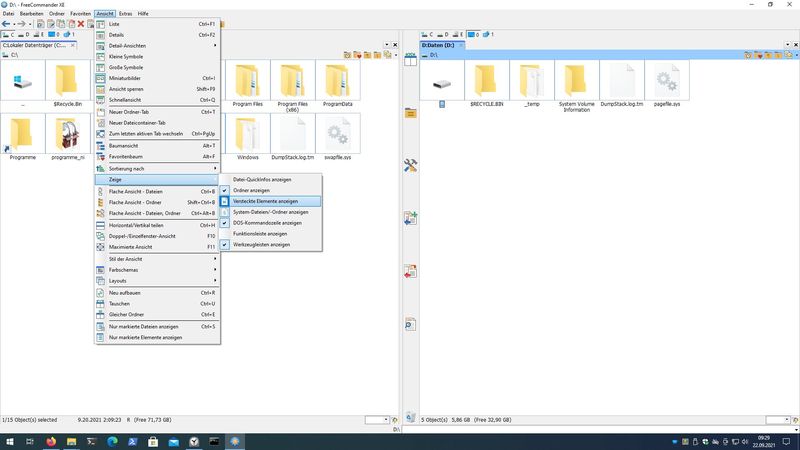Switch to C:Lokaler Datenträger tab

(38, 45)
